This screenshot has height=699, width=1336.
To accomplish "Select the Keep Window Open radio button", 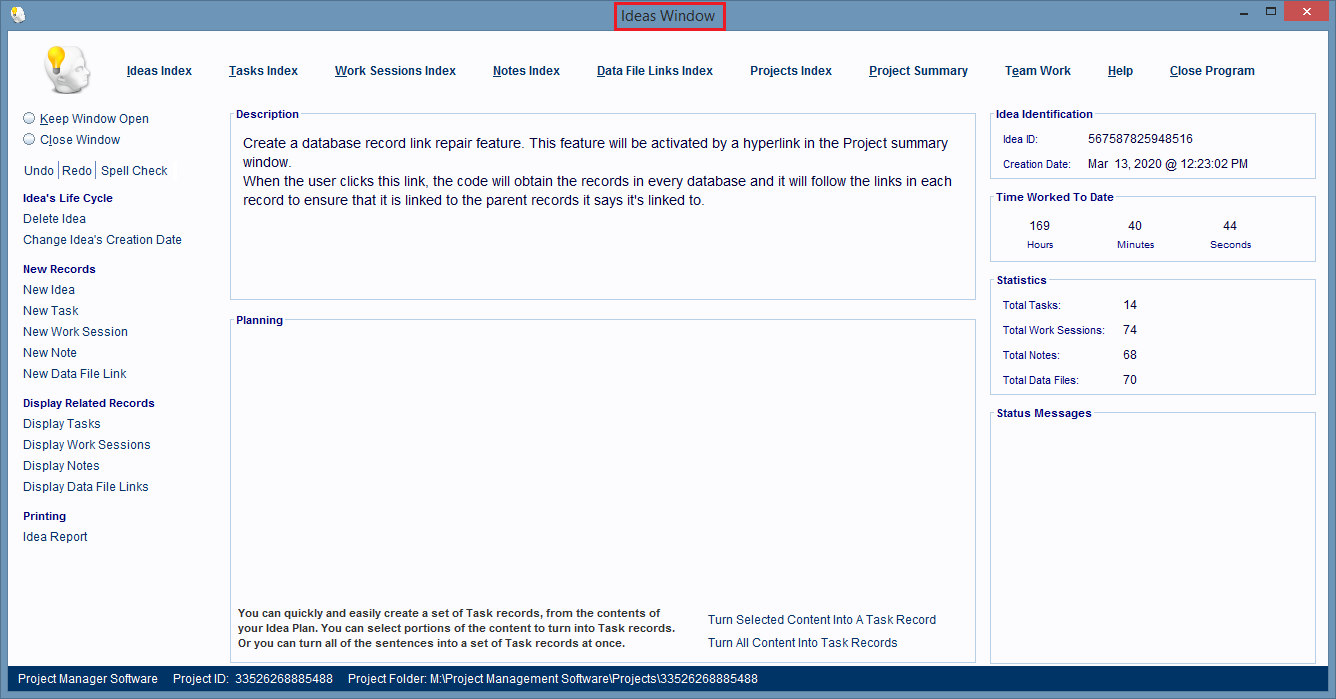I will [29, 118].
